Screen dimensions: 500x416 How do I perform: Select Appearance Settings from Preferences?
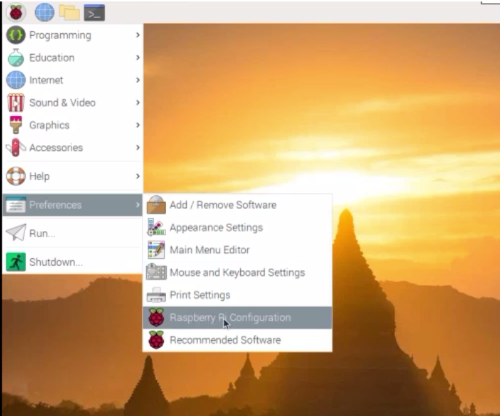(x=237, y=227)
